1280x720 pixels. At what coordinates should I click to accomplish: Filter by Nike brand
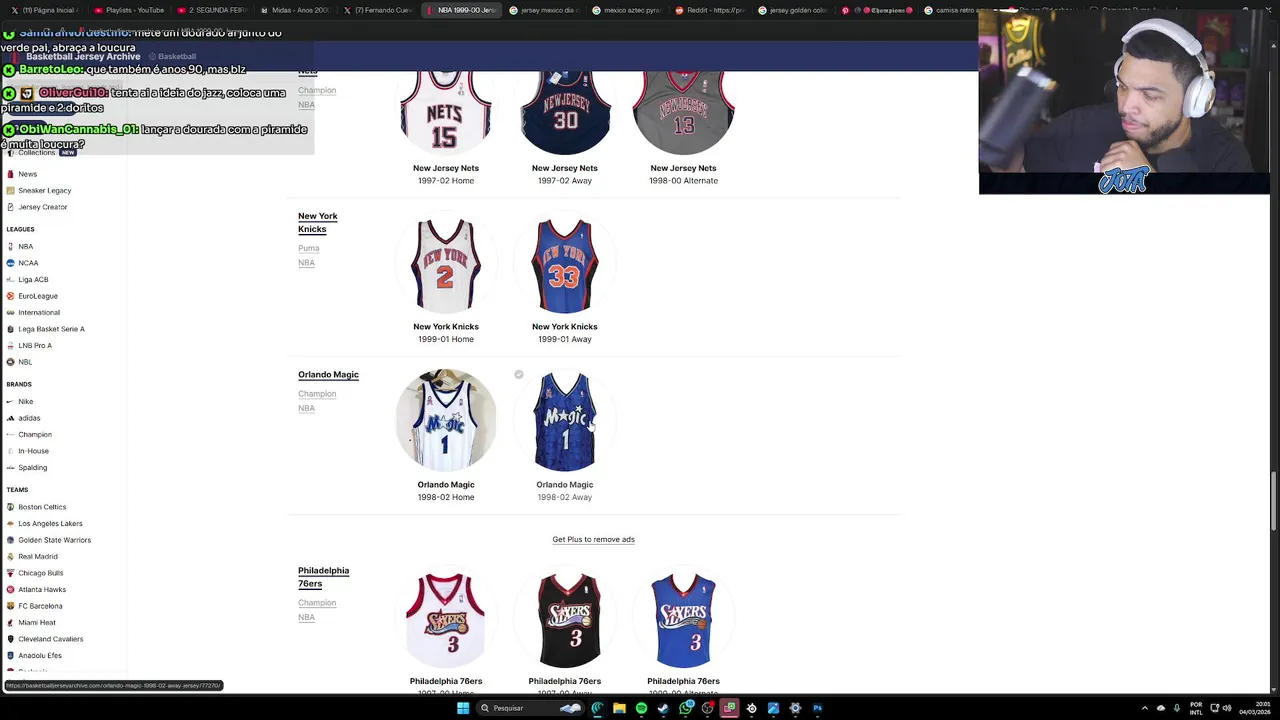pyautogui.click(x=20, y=401)
